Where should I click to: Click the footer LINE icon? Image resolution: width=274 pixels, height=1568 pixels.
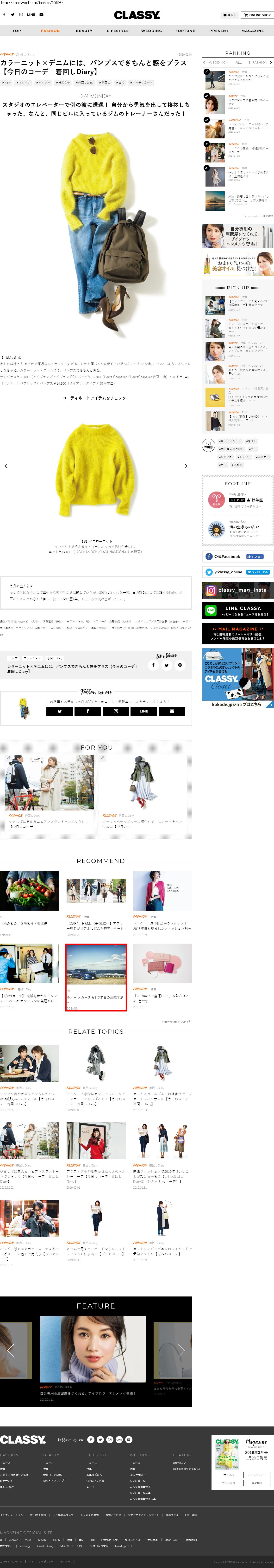119,1439
